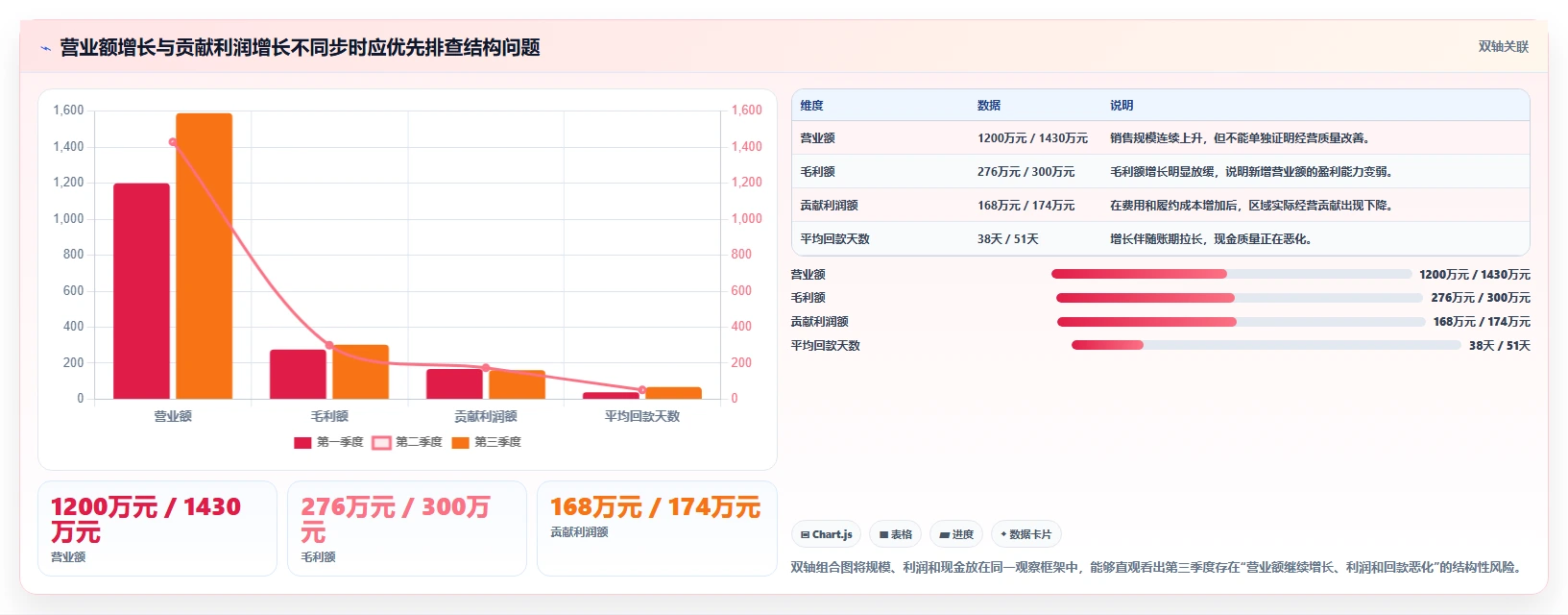1568x615 pixels.
Task: Click progress value 1200万元 / 1430万元 at row end
Action: point(1475,275)
